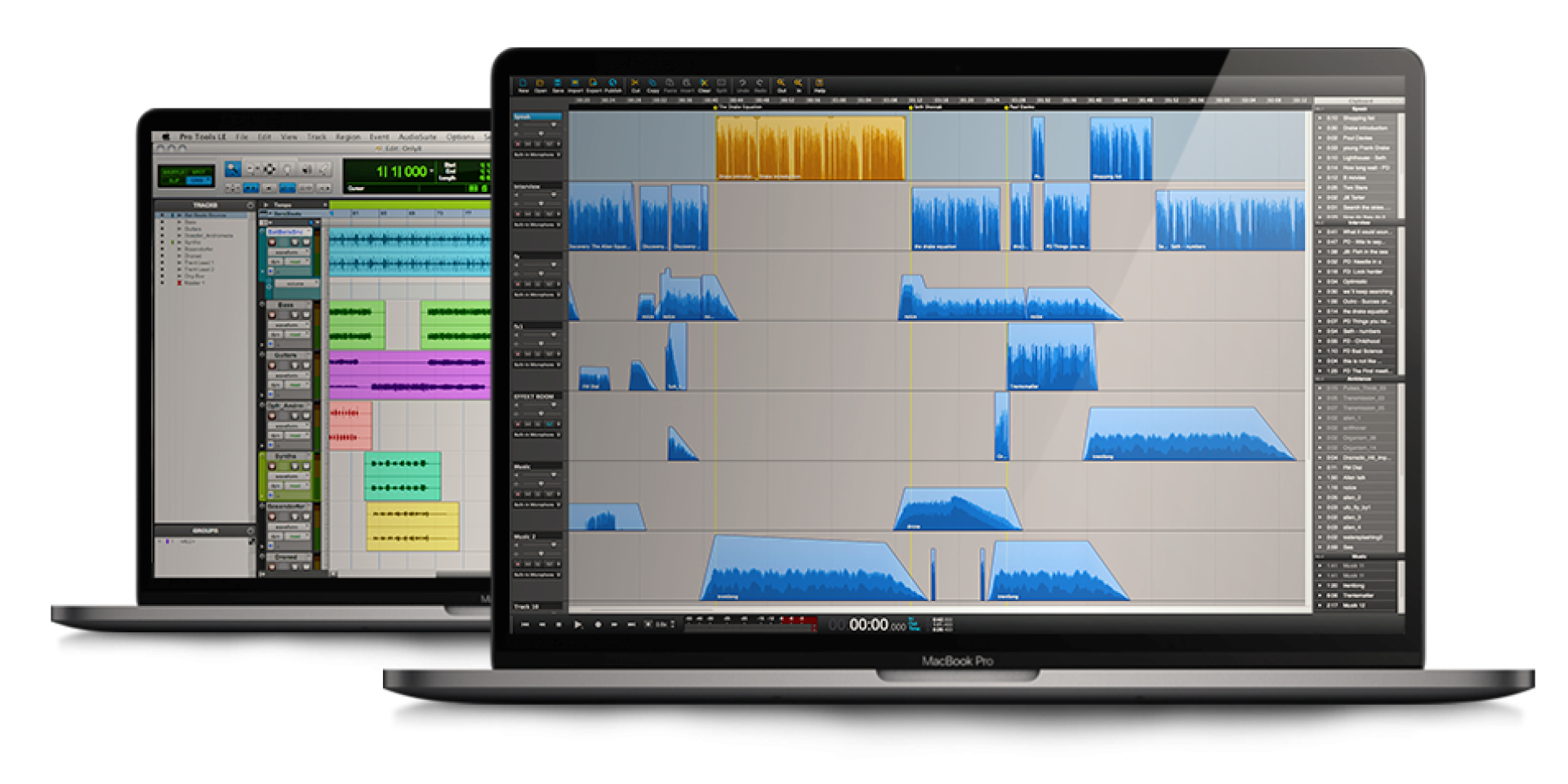Open the AudioSuite menu in Pro Tools
This screenshot has width=1568, height=784.
pos(417,137)
